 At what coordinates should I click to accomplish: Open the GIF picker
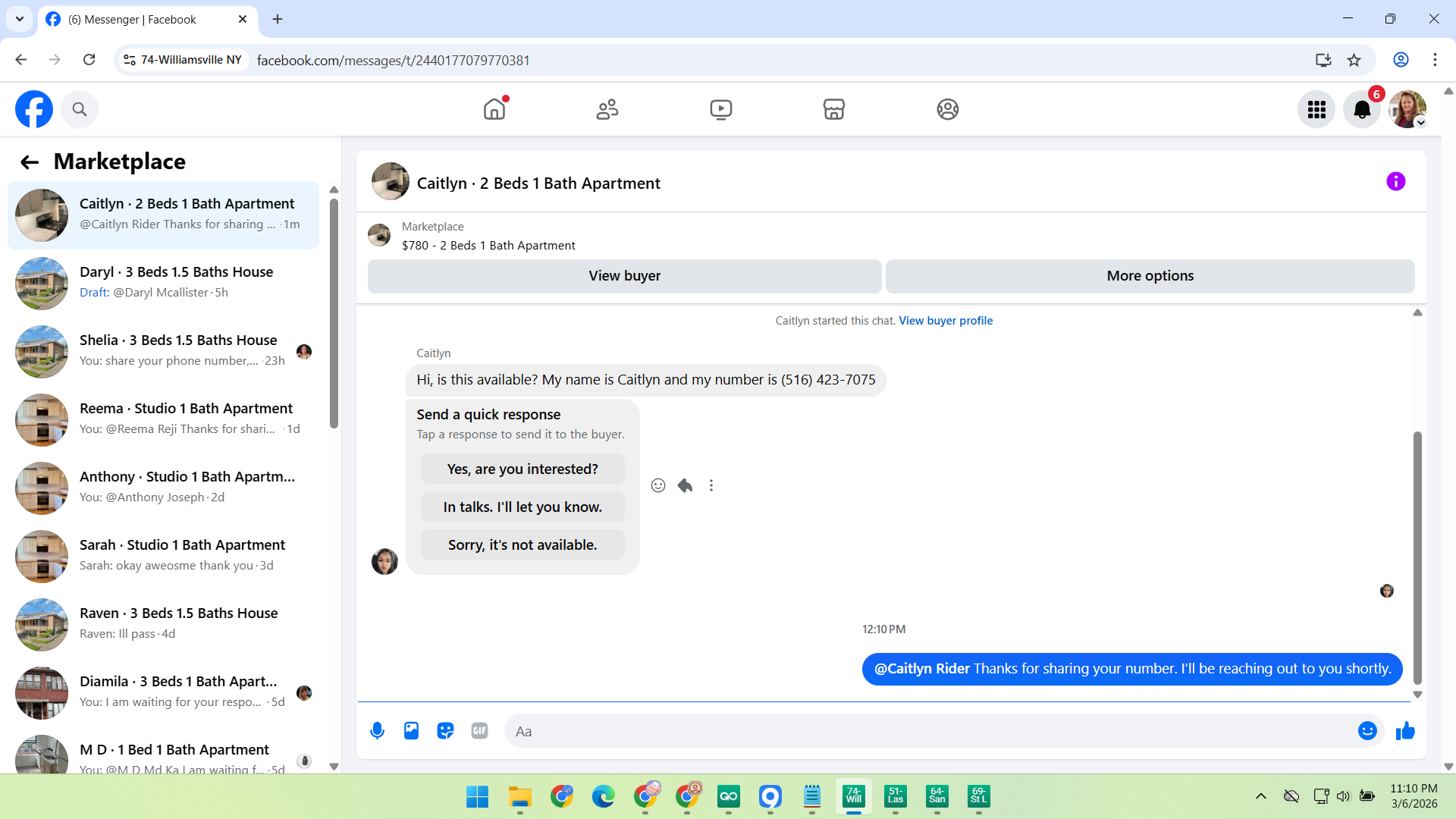pyautogui.click(x=479, y=731)
